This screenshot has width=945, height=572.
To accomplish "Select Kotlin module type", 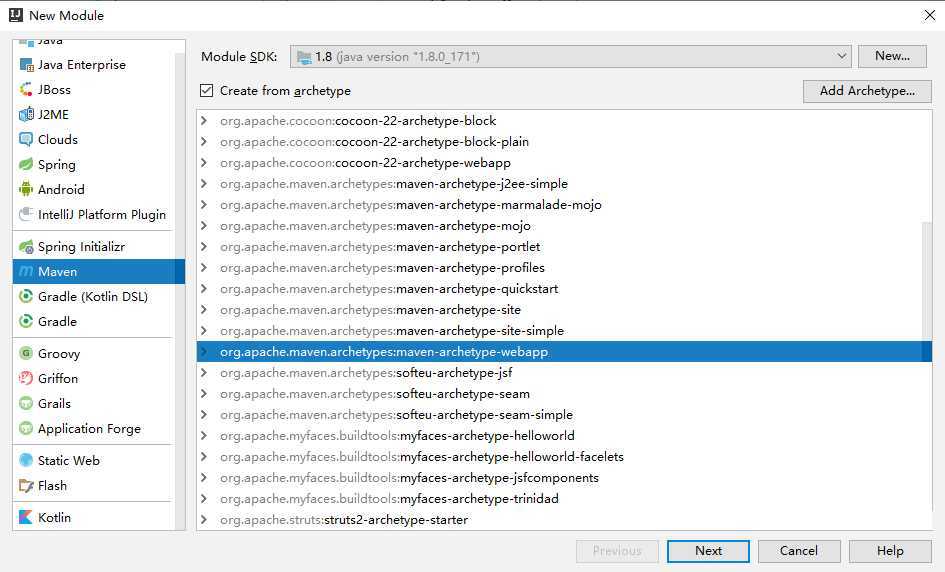I will pos(93,517).
